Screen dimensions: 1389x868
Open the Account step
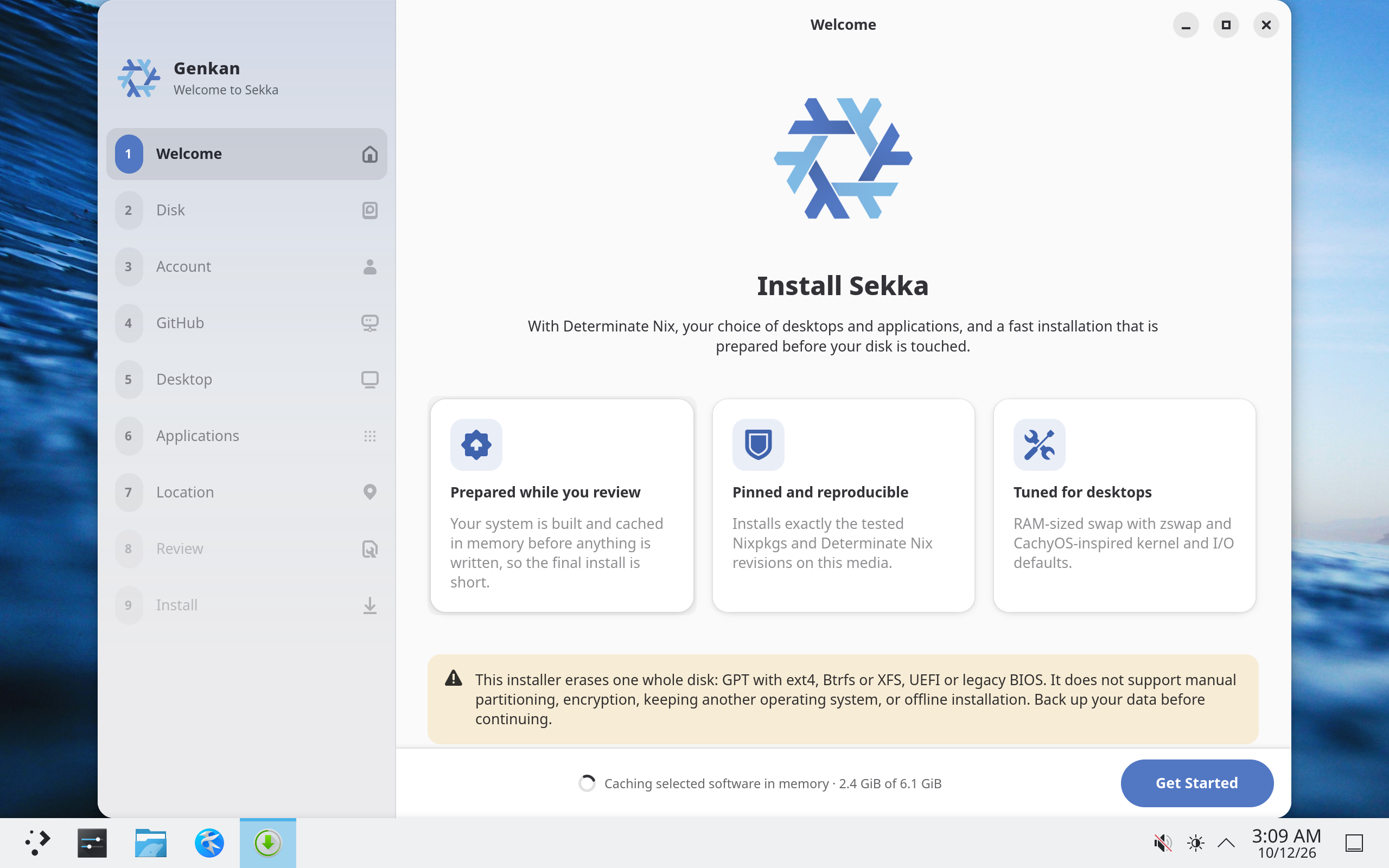[x=246, y=266]
